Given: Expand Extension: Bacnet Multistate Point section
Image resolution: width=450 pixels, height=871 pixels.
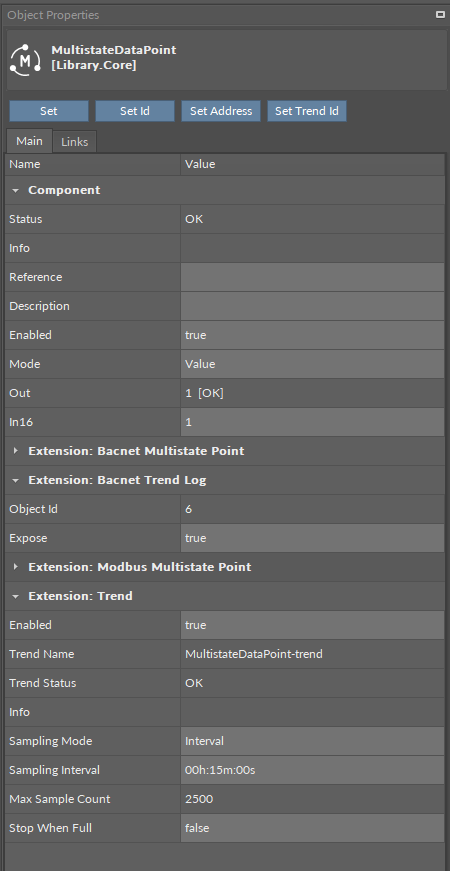Looking at the screenshot, I should [x=16, y=451].
